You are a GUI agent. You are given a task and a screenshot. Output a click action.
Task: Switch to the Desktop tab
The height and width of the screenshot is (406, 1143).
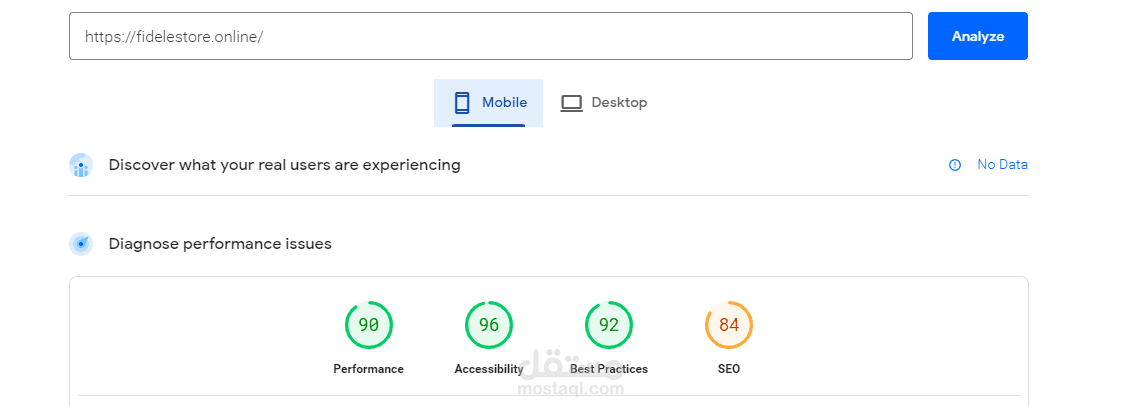tap(604, 103)
